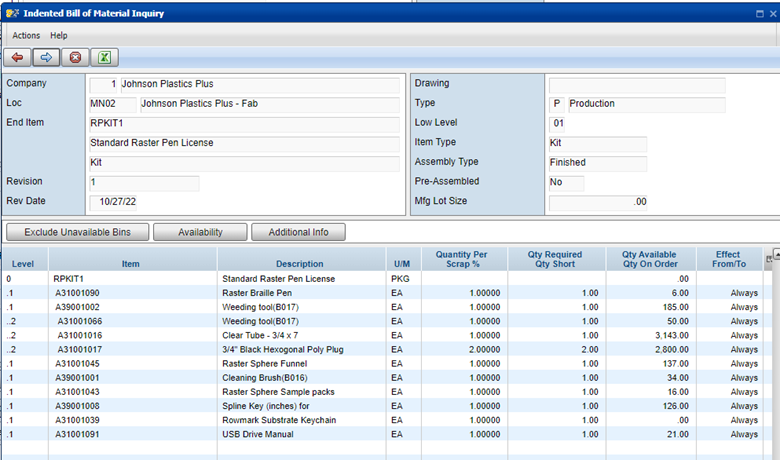The height and width of the screenshot is (460, 780).
Task: Open the Actions menu
Action: tap(26, 36)
